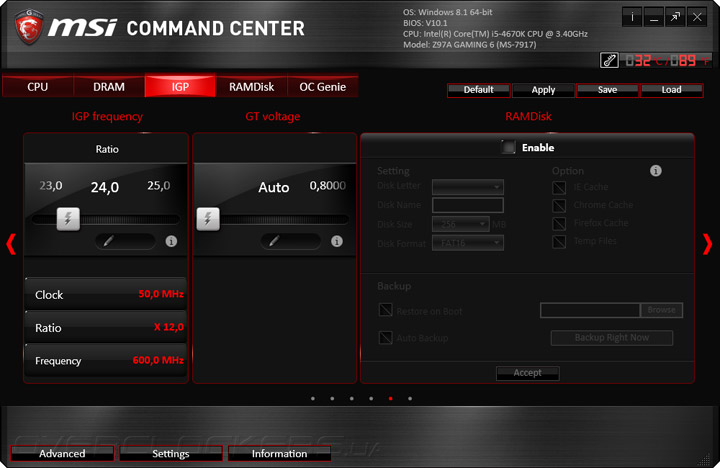Viewport: 720px width, 468px height.
Task: Click the Load profile button
Action: click(x=672, y=90)
